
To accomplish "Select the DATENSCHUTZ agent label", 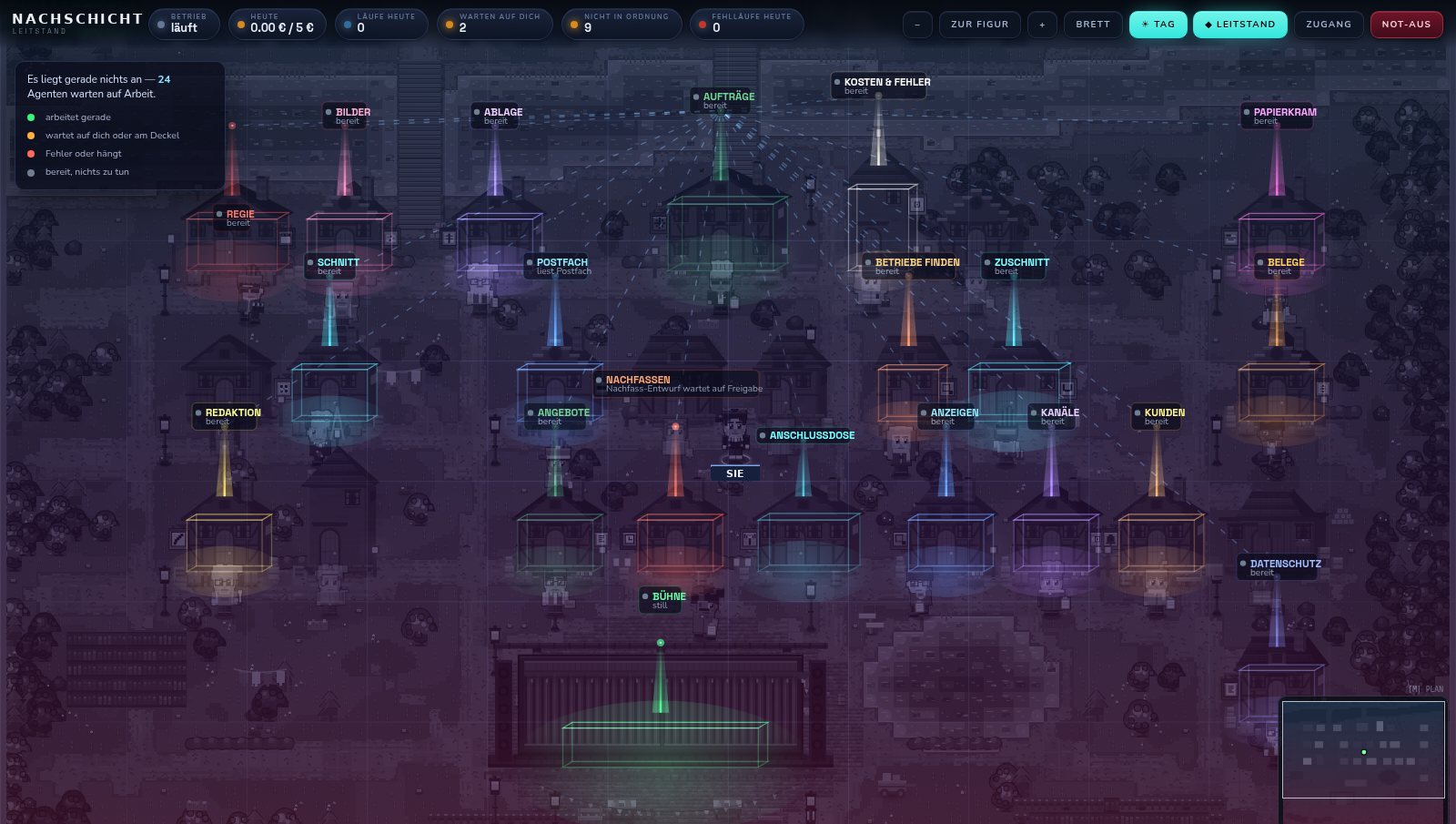I will 1279,567.
